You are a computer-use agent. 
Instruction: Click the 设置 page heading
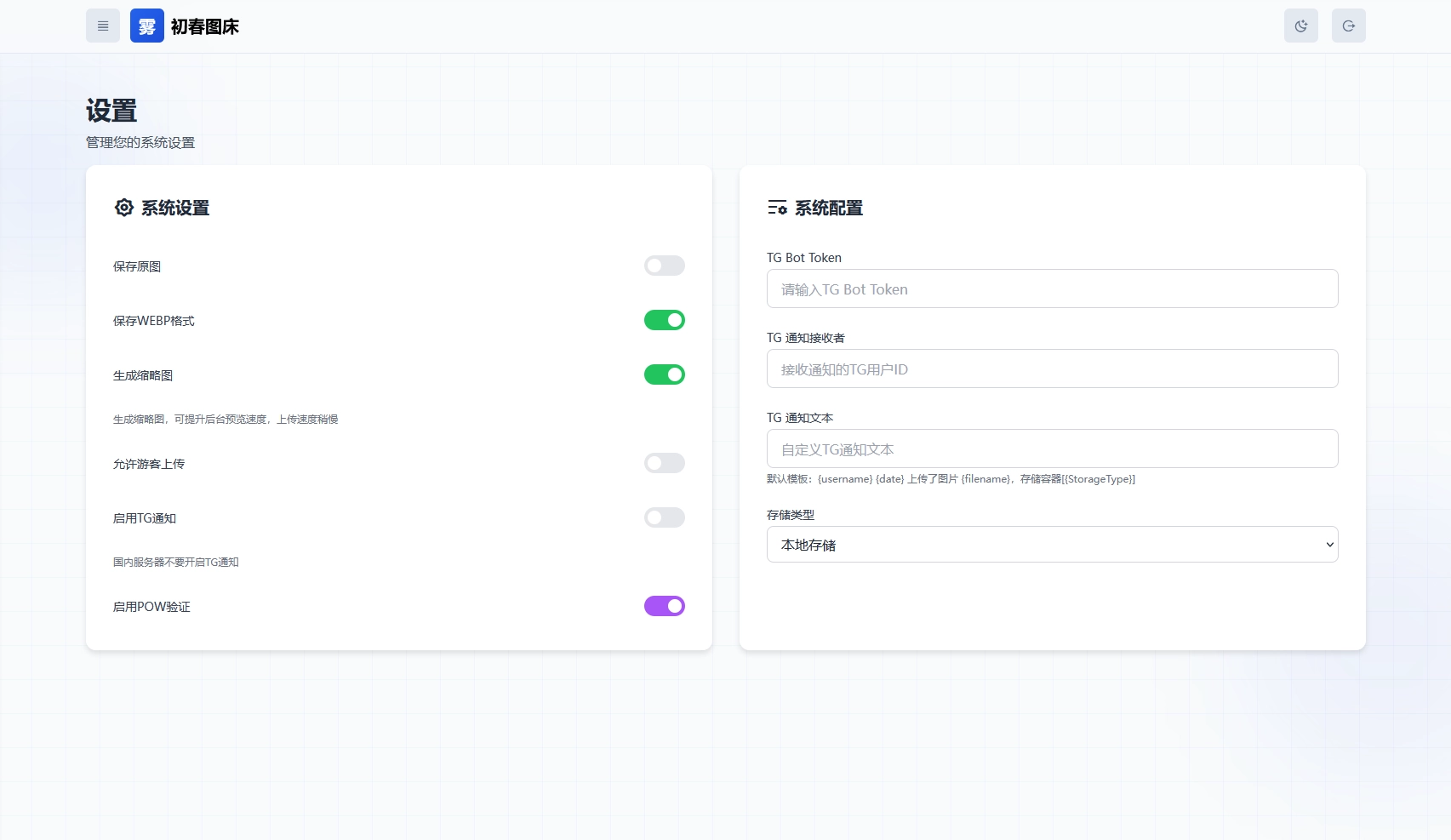pos(111,111)
